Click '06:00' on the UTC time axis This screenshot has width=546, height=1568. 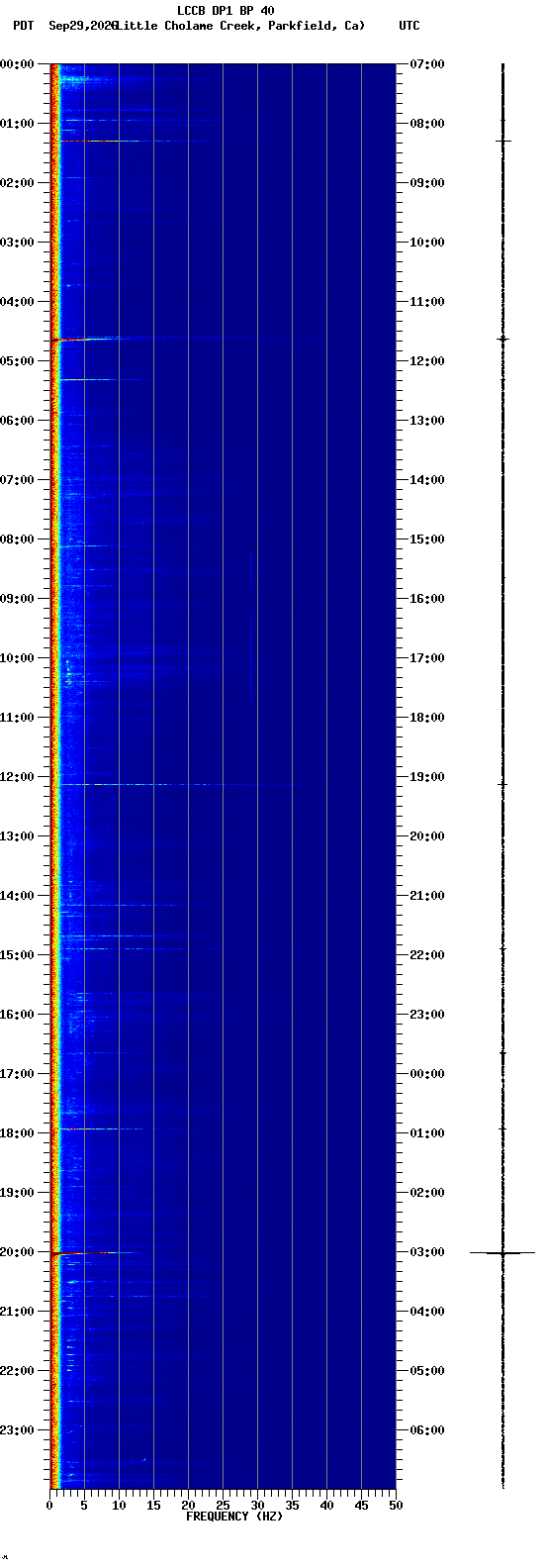(x=427, y=1430)
